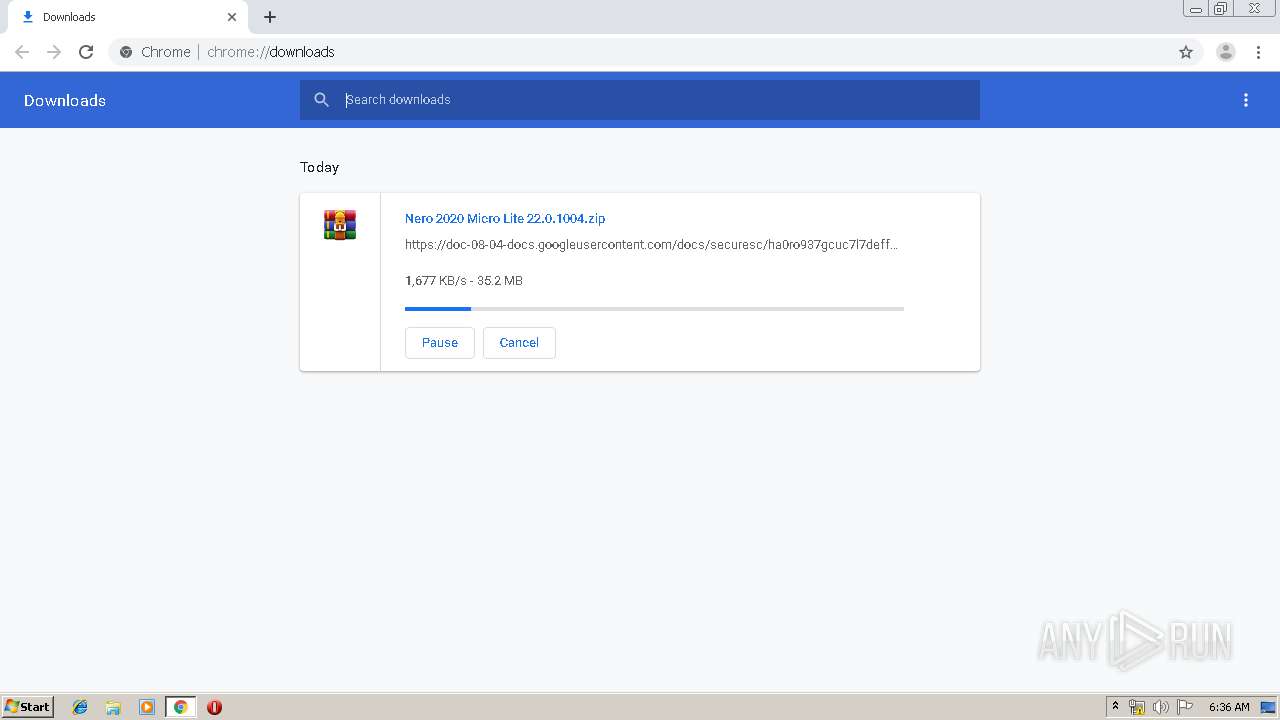Open the Downloads page more actions menu
This screenshot has height=720, width=1280.
point(1246,100)
